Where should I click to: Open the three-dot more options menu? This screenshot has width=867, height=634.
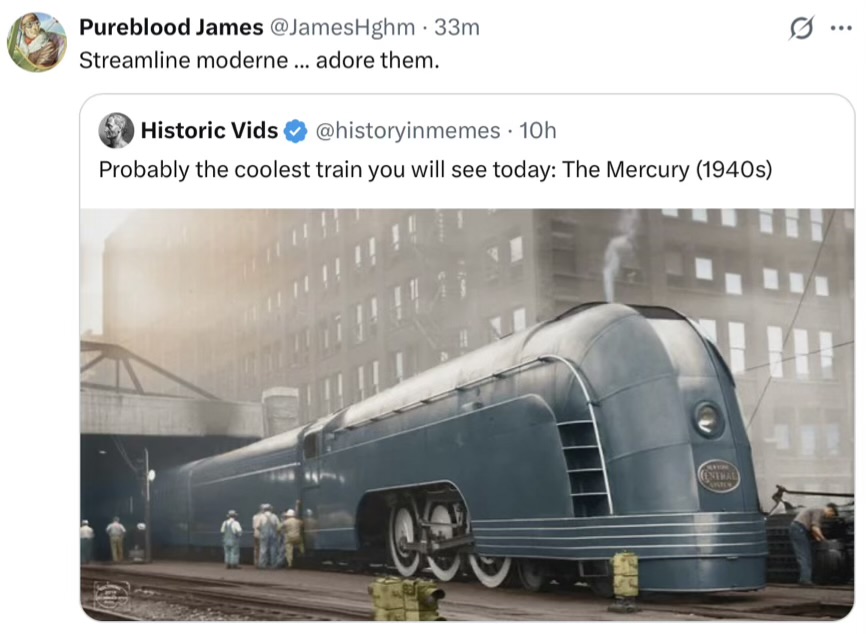[841, 28]
